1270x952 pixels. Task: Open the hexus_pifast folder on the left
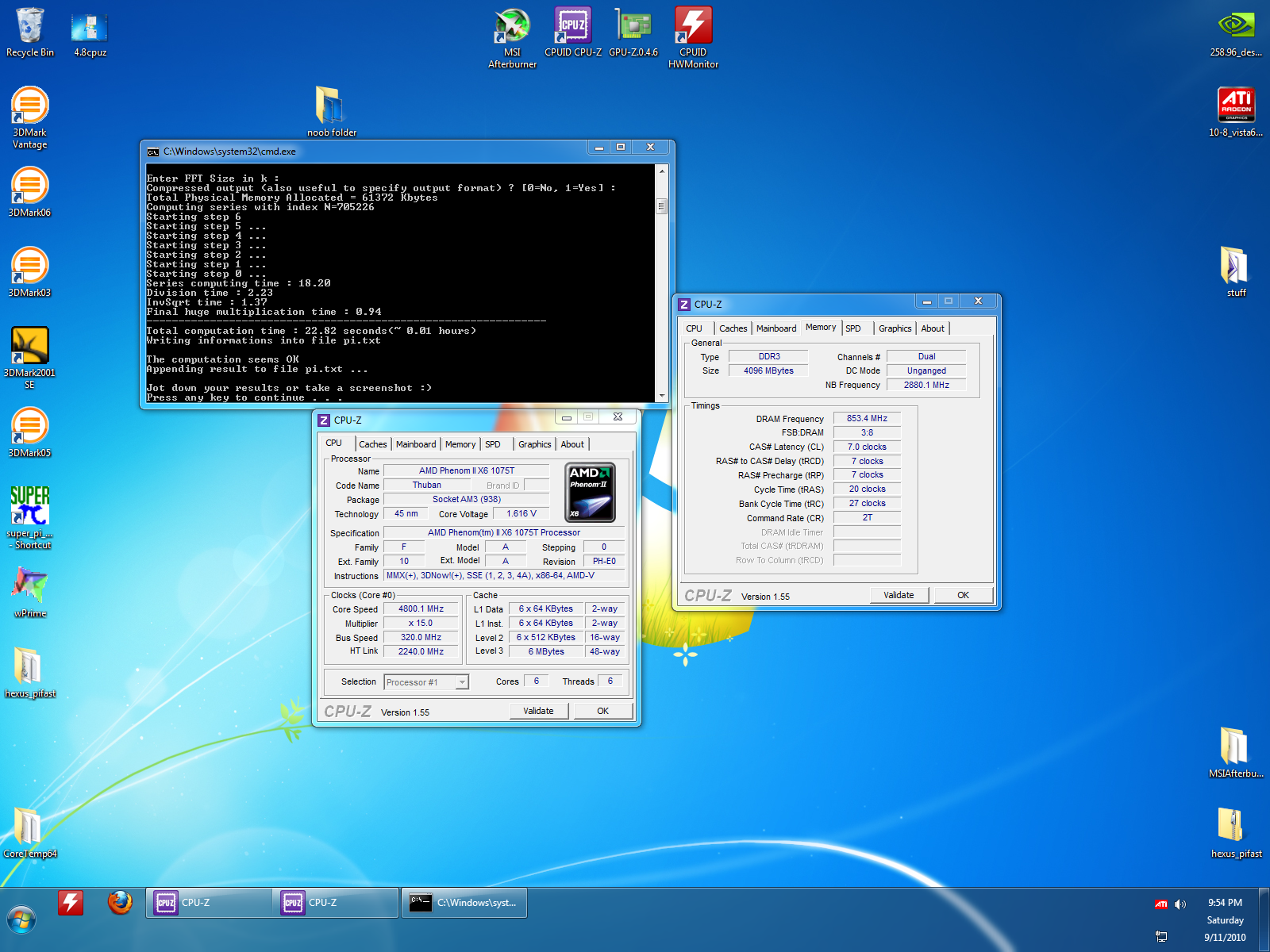click(30, 673)
